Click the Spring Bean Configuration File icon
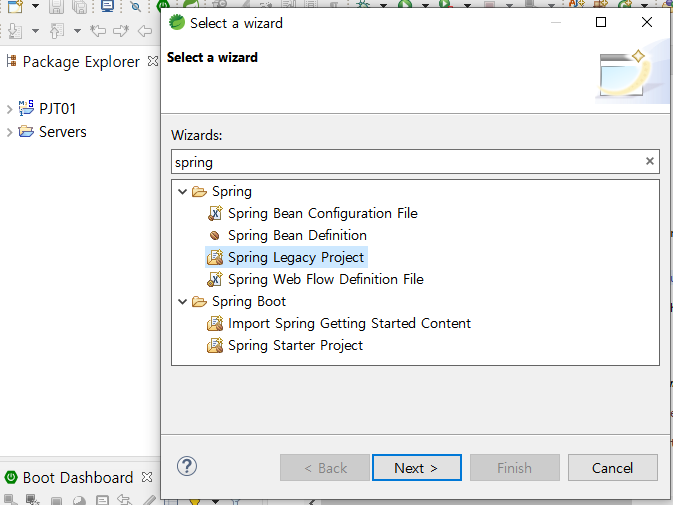The height and width of the screenshot is (505, 673). click(x=215, y=213)
